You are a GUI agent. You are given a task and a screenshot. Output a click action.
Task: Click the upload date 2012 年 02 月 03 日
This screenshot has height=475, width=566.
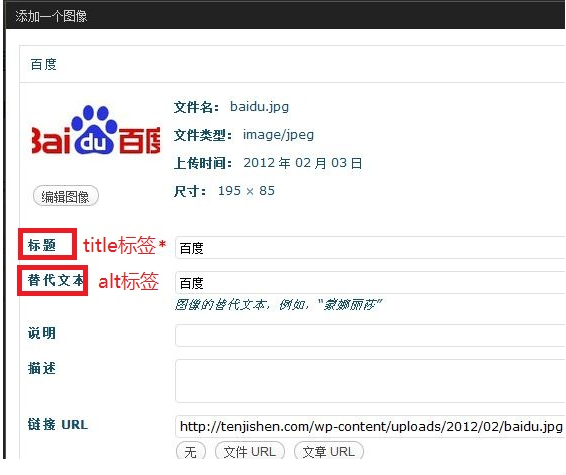(x=302, y=163)
